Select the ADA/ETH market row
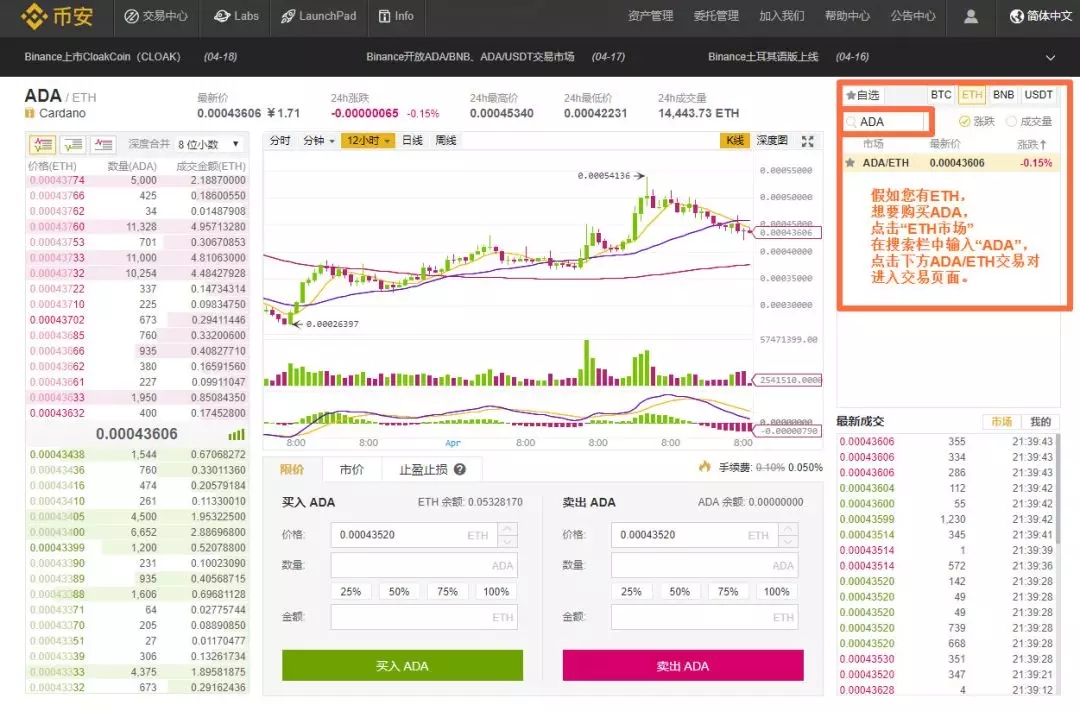The image size is (1080, 711). click(951, 163)
